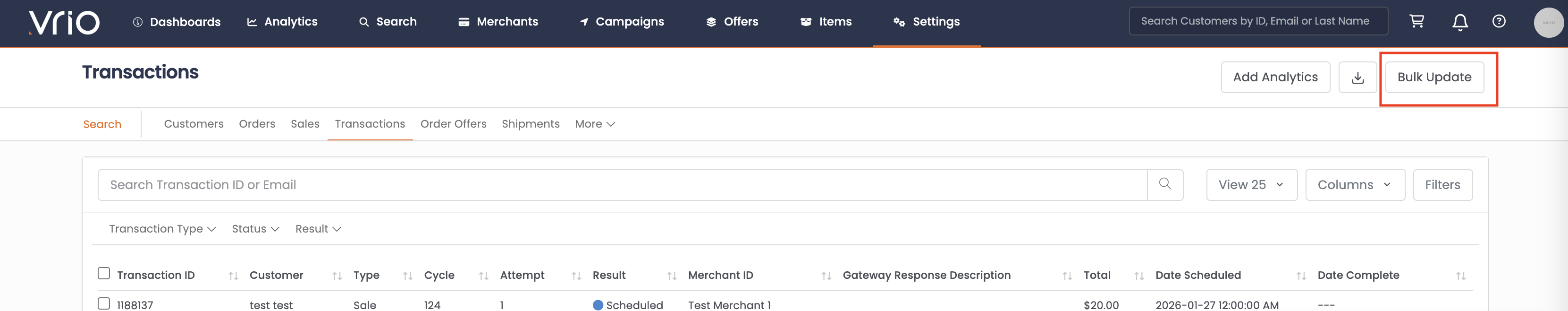Sort by Gateway Response Description arrows
The width and height of the screenshot is (1568, 311).
click(x=1067, y=276)
